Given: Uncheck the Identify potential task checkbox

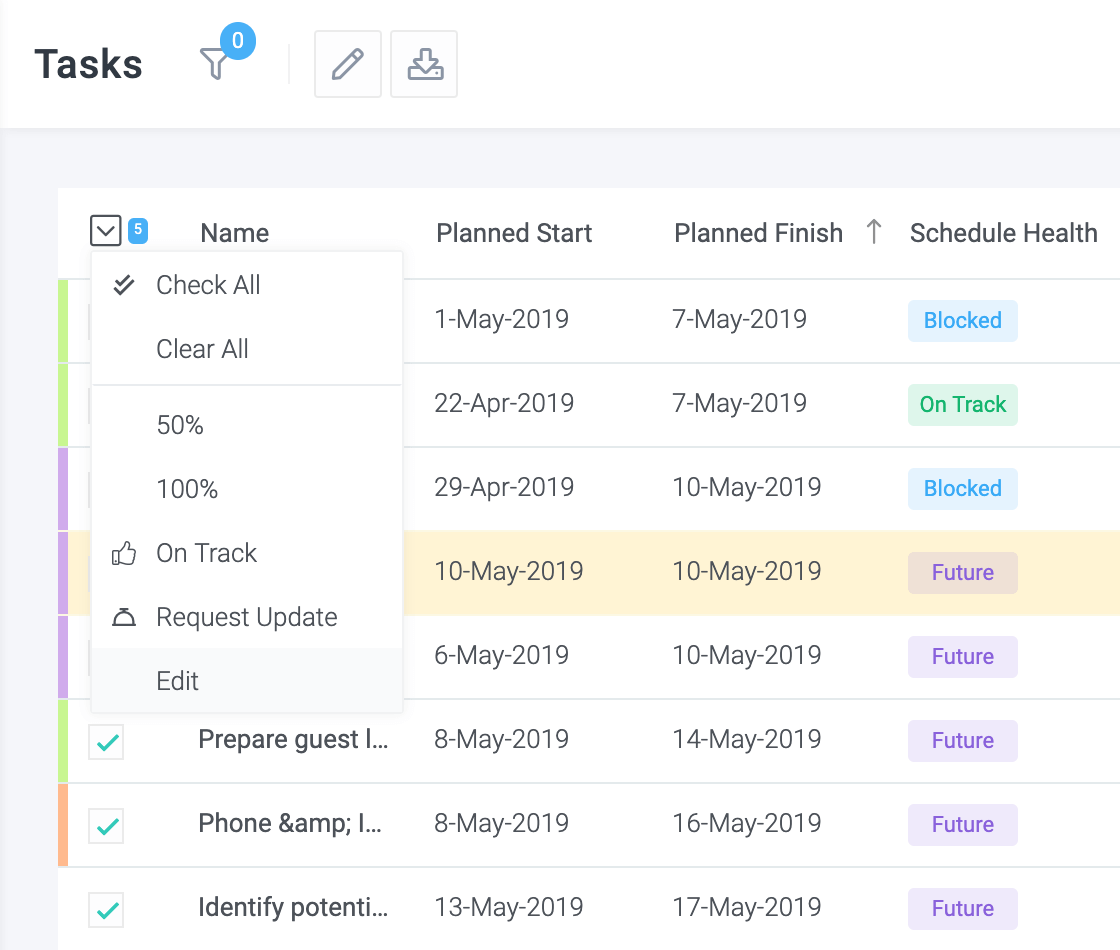Looking at the screenshot, I should 106,909.
